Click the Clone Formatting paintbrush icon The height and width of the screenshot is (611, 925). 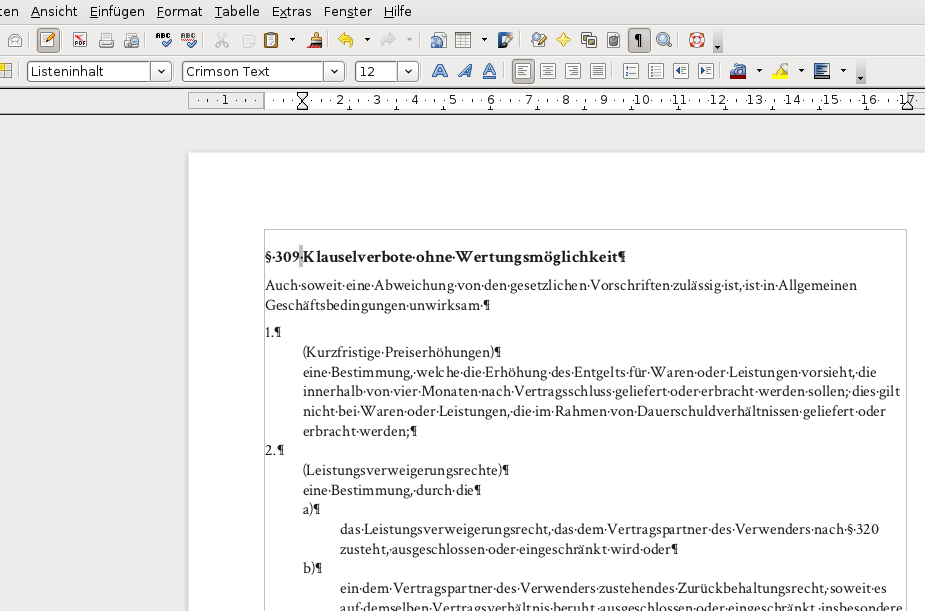pos(315,40)
